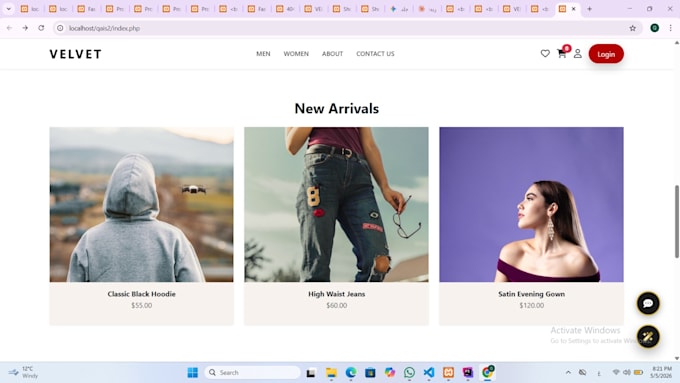The height and width of the screenshot is (383, 680).
Task: Open the Wi-Fi network tray icon
Action: [x=616, y=373]
